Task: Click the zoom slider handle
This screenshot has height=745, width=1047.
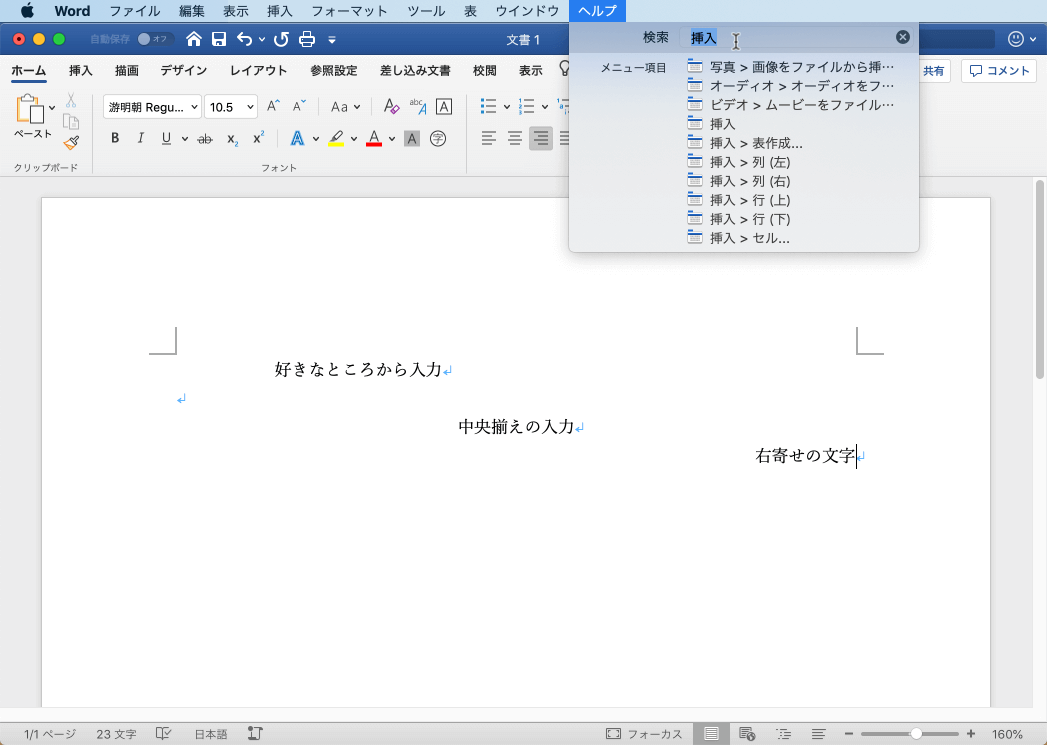Action: [x=917, y=734]
